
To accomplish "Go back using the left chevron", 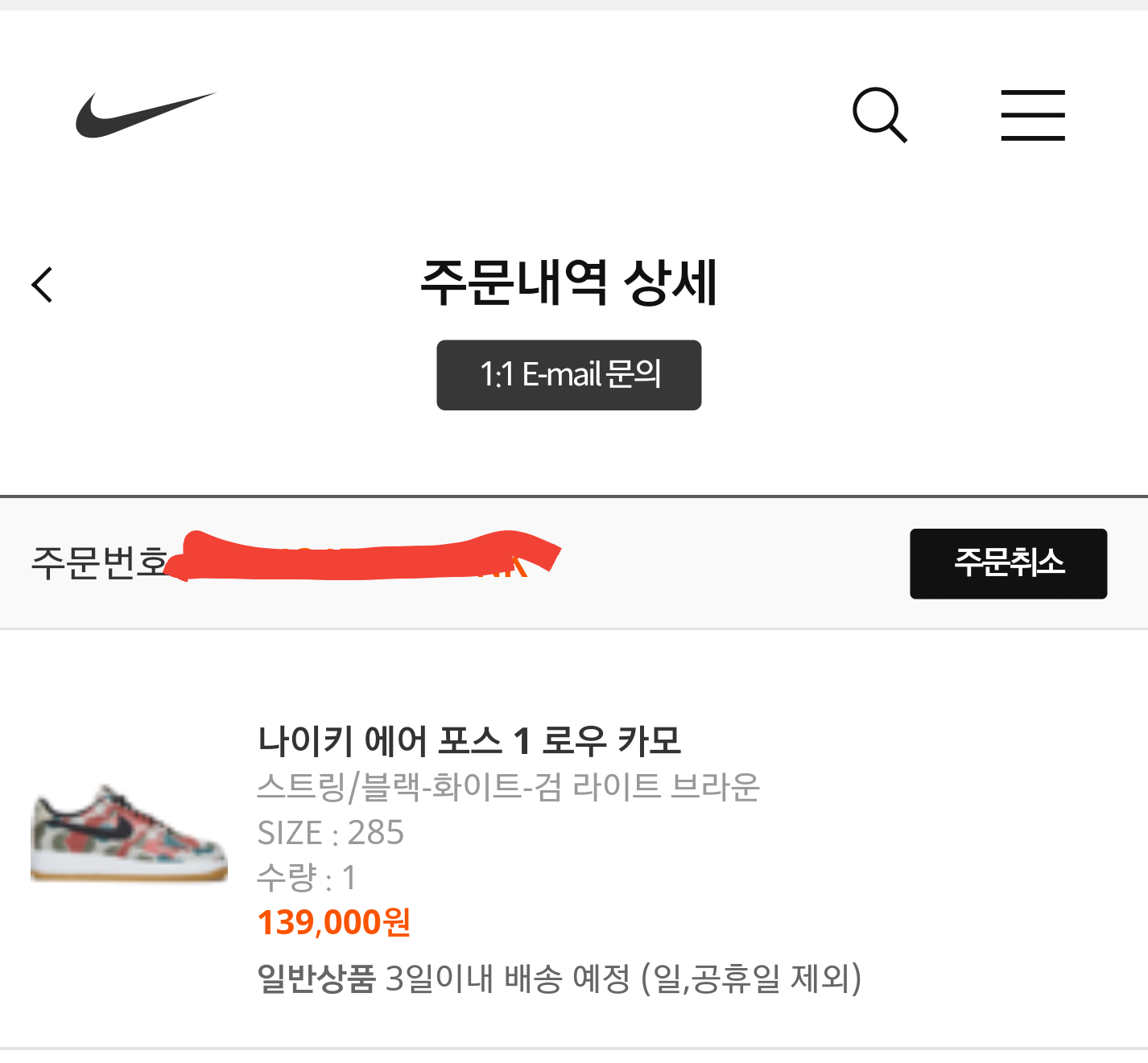I will point(43,285).
